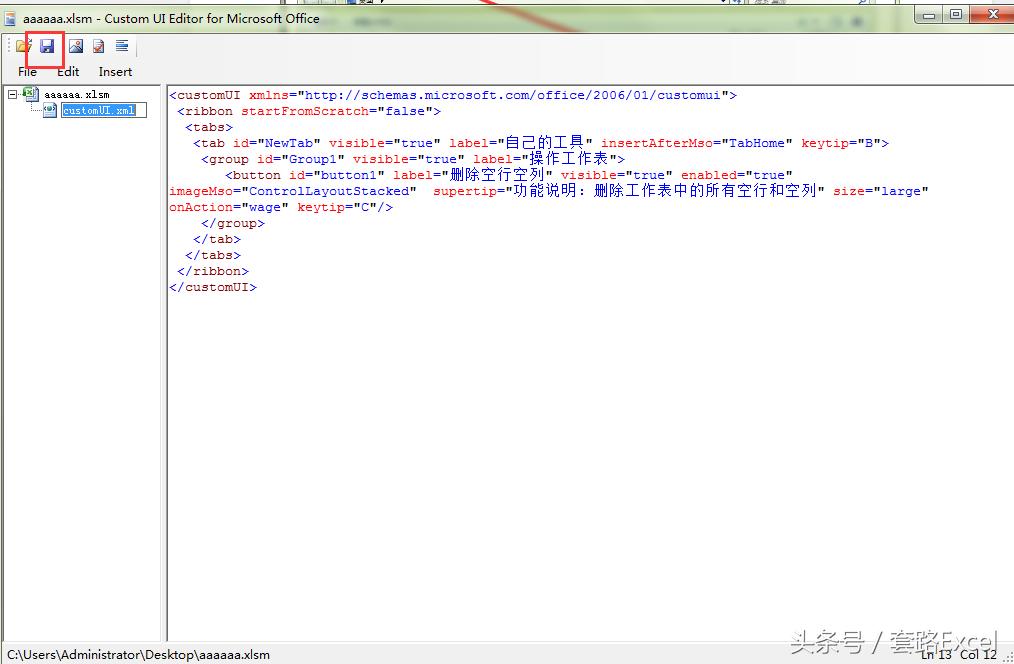Click the Excel file icon in the tree

31,94
